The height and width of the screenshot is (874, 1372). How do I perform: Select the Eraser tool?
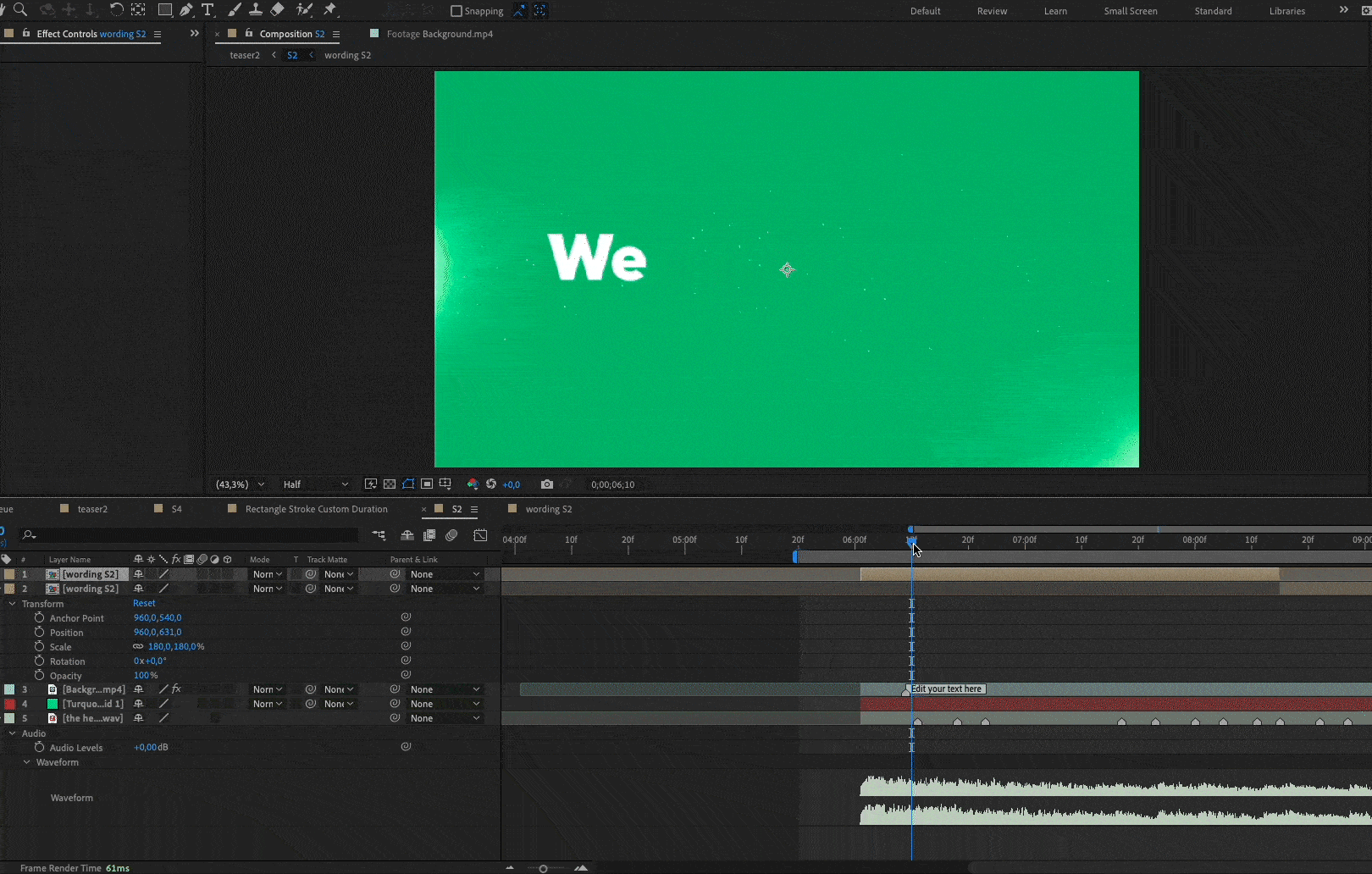tap(277, 10)
